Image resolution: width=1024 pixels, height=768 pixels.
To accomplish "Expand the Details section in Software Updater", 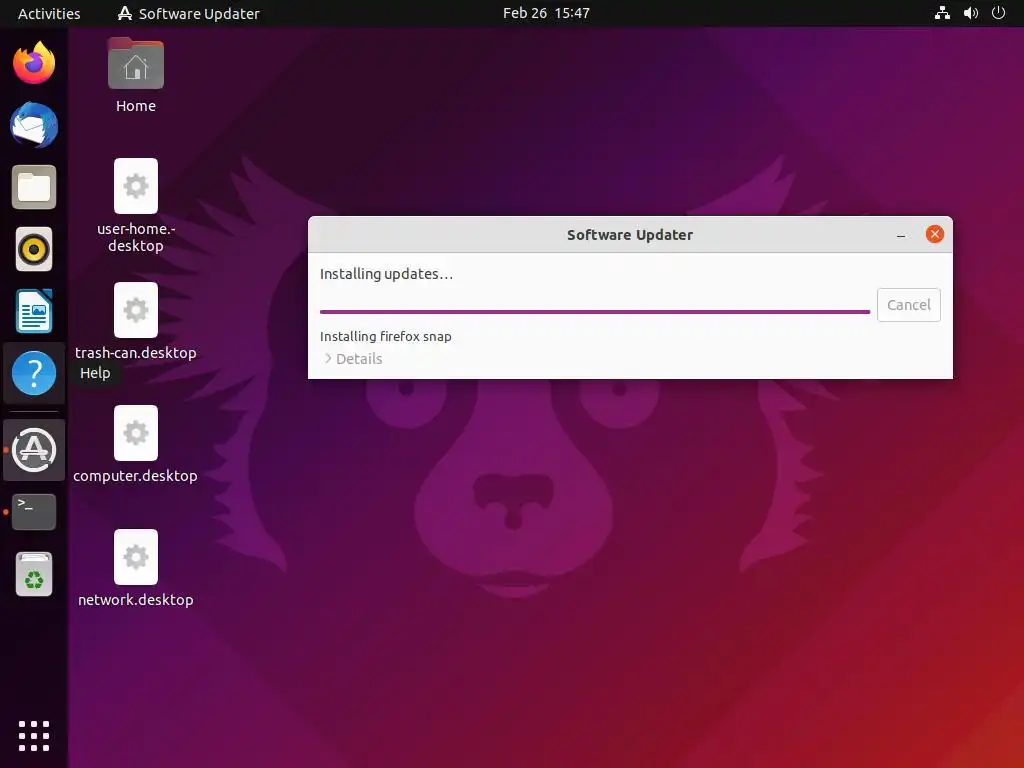I will 353,359.
